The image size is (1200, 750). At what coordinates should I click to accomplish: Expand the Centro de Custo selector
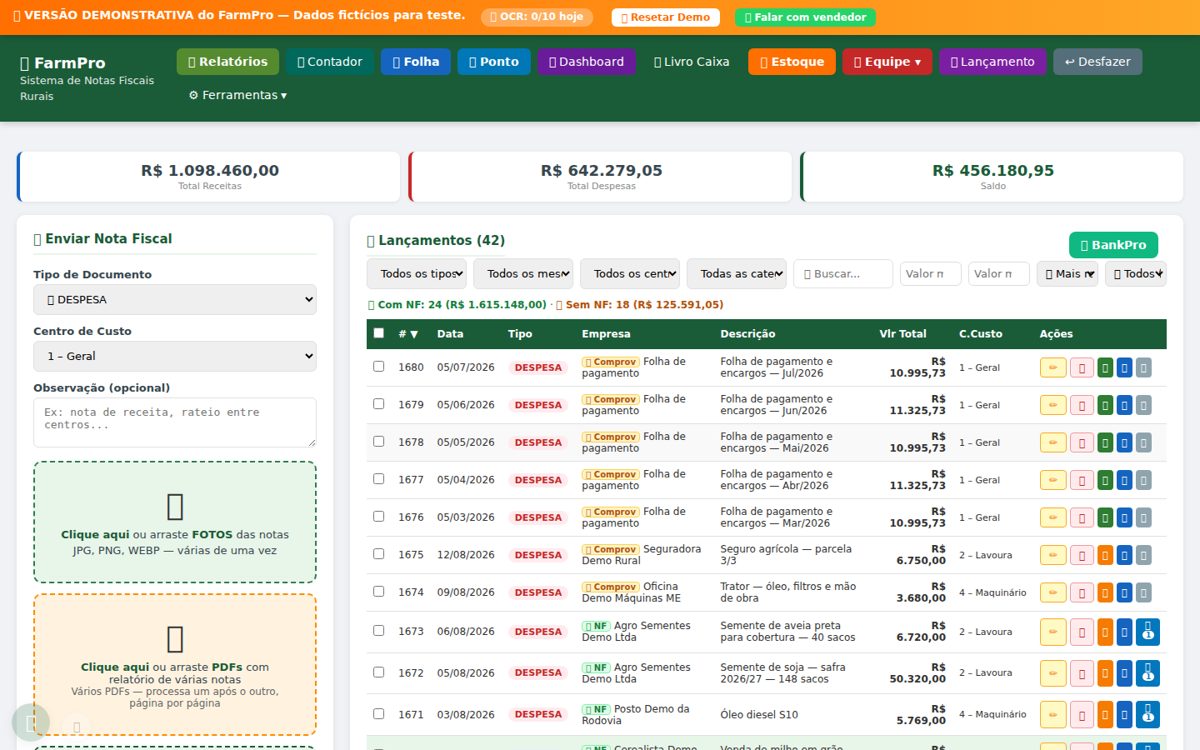pyautogui.click(x=175, y=356)
